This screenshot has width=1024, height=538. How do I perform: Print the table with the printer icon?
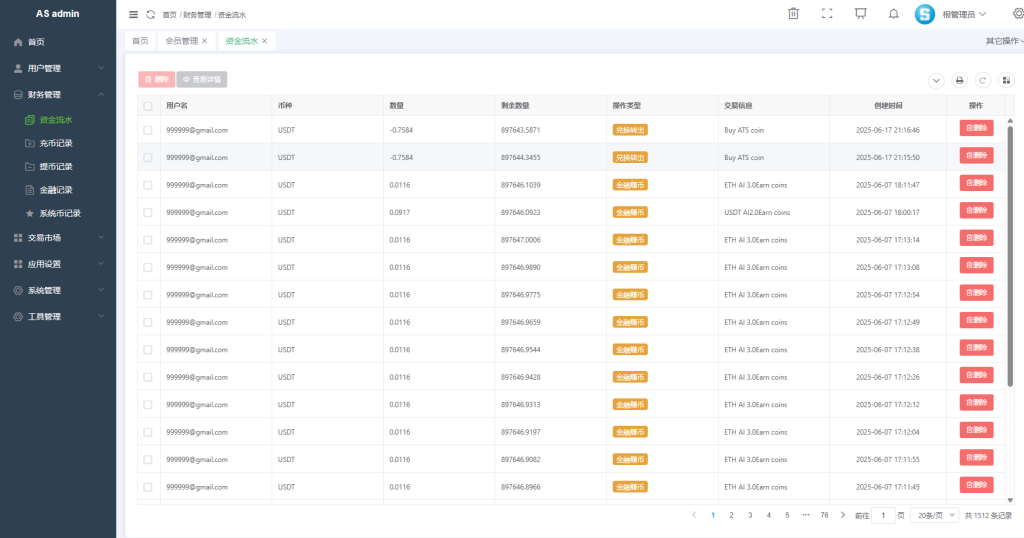[959, 80]
